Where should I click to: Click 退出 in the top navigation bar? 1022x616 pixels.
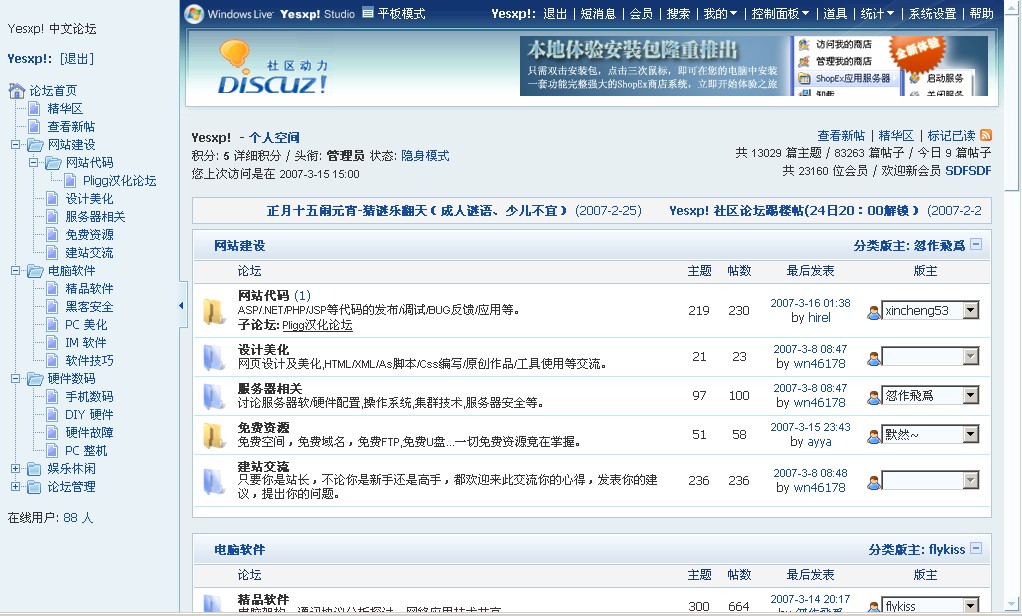[x=555, y=14]
